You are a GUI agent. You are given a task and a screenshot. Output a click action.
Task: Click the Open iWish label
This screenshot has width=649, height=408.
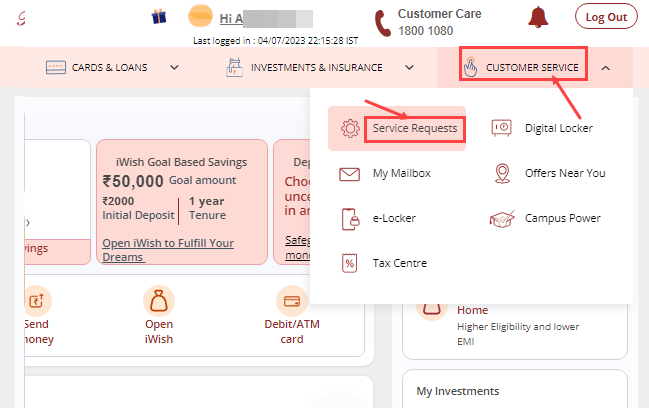coord(159,332)
